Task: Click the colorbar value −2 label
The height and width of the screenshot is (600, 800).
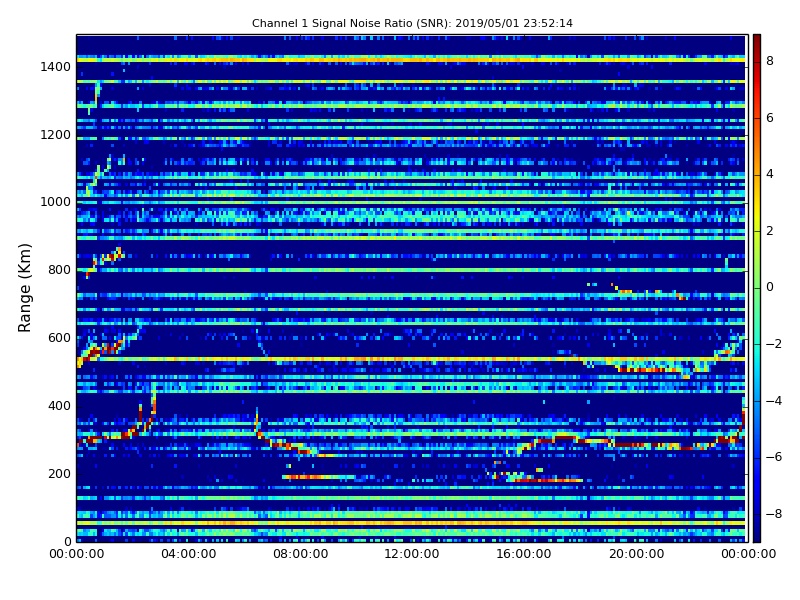Action: [774, 344]
